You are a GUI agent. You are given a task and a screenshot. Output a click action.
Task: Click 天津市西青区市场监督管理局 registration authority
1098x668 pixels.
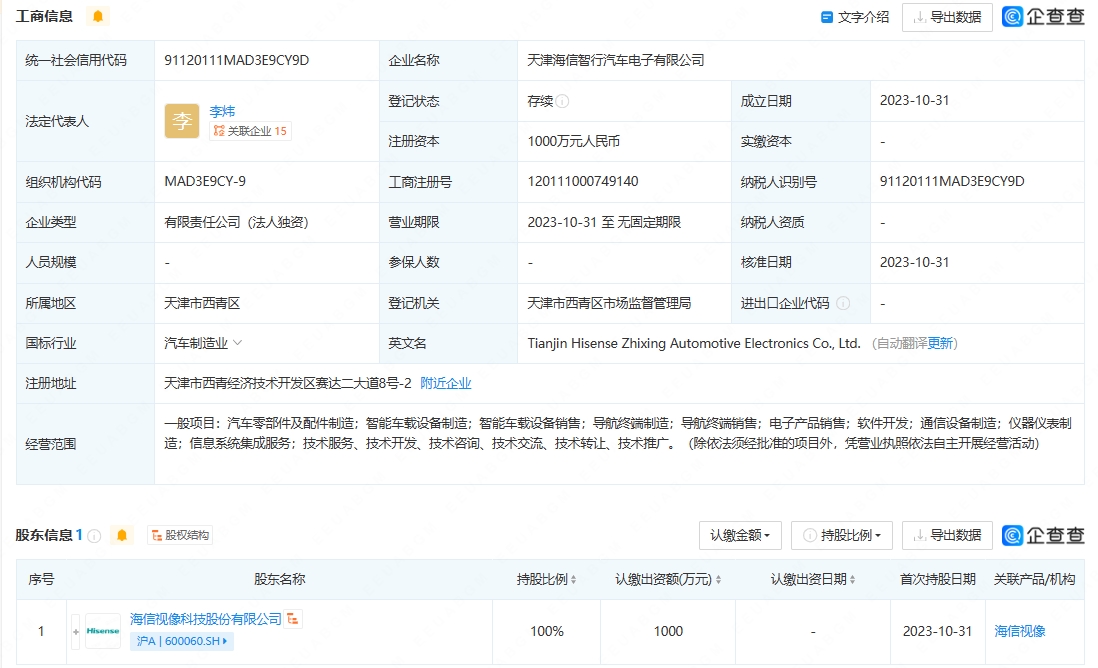609,303
